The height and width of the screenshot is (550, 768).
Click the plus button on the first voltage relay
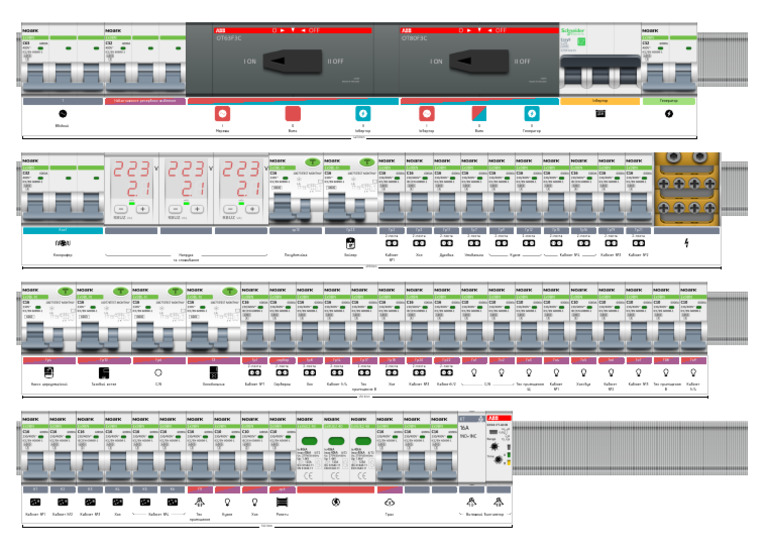point(143,209)
